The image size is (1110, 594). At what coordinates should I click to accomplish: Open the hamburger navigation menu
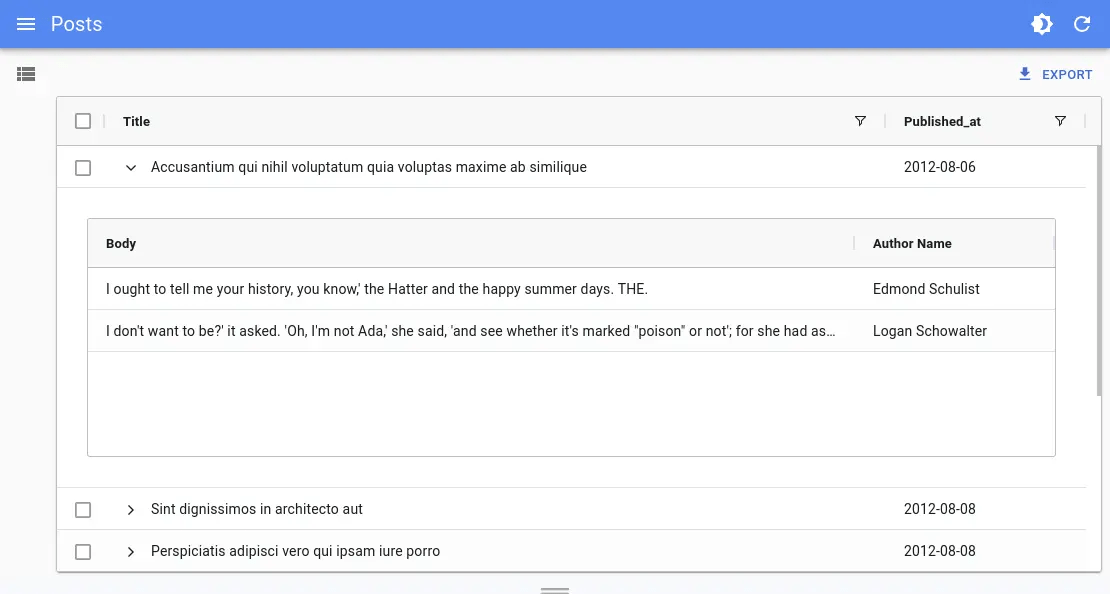[26, 24]
